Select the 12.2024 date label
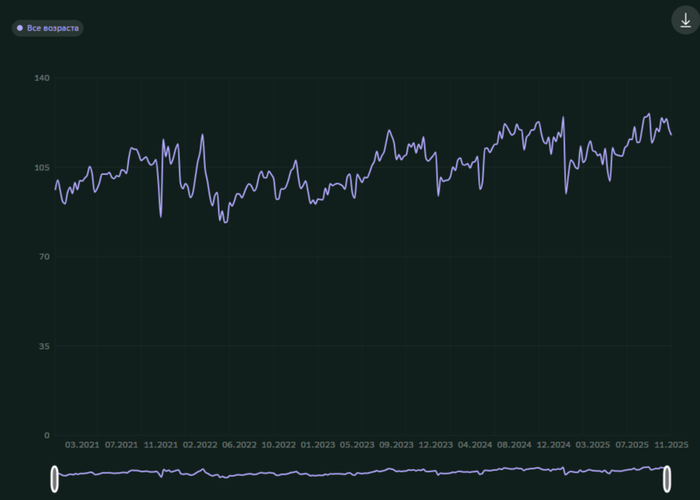 point(553,444)
